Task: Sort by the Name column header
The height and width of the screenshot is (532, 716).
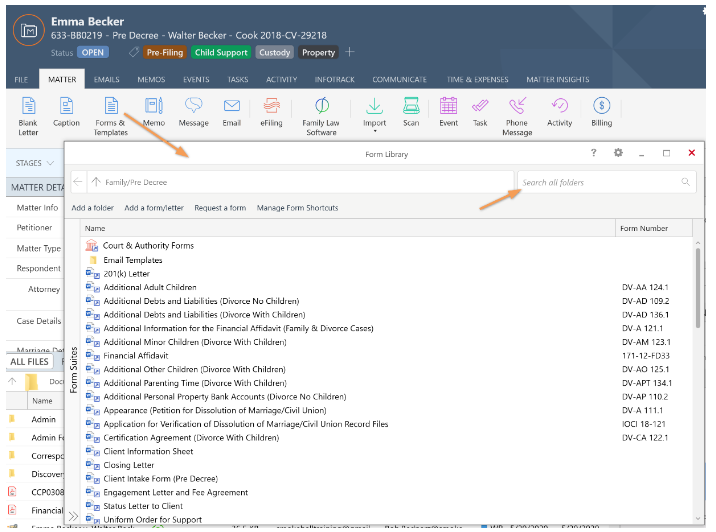Action: 348,228
